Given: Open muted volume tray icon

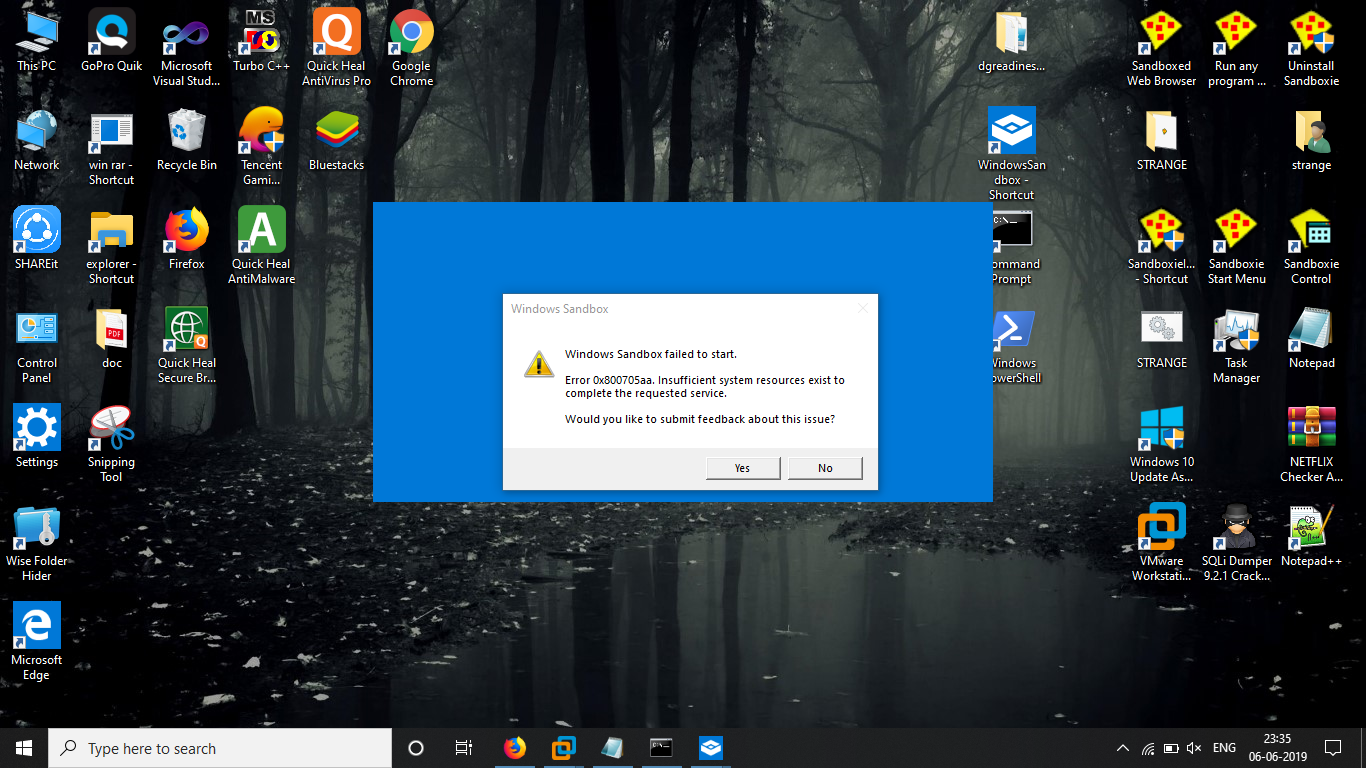Looking at the screenshot, I should click(1194, 748).
